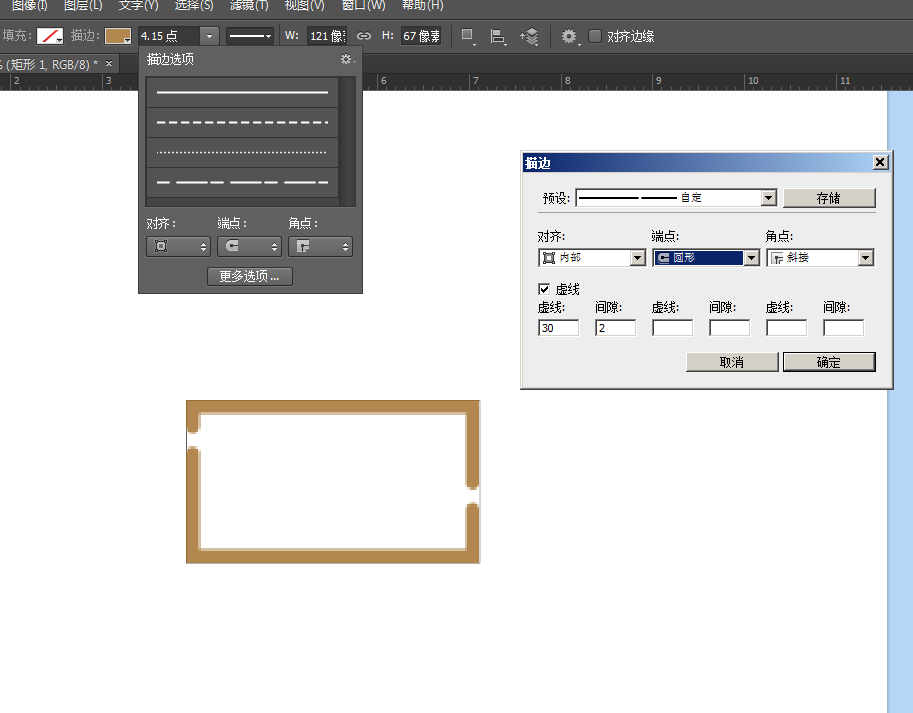The width and height of the screenshot is (913, 713).
Task: Click the 确定 button
Action: [829, 362]
